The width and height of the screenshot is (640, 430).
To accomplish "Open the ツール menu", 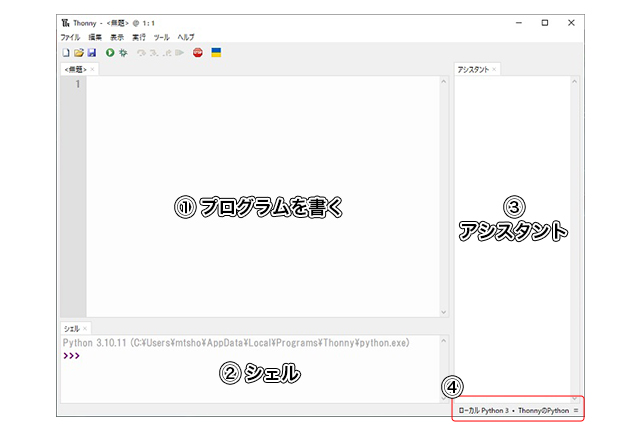I will (x=161, y=37).
